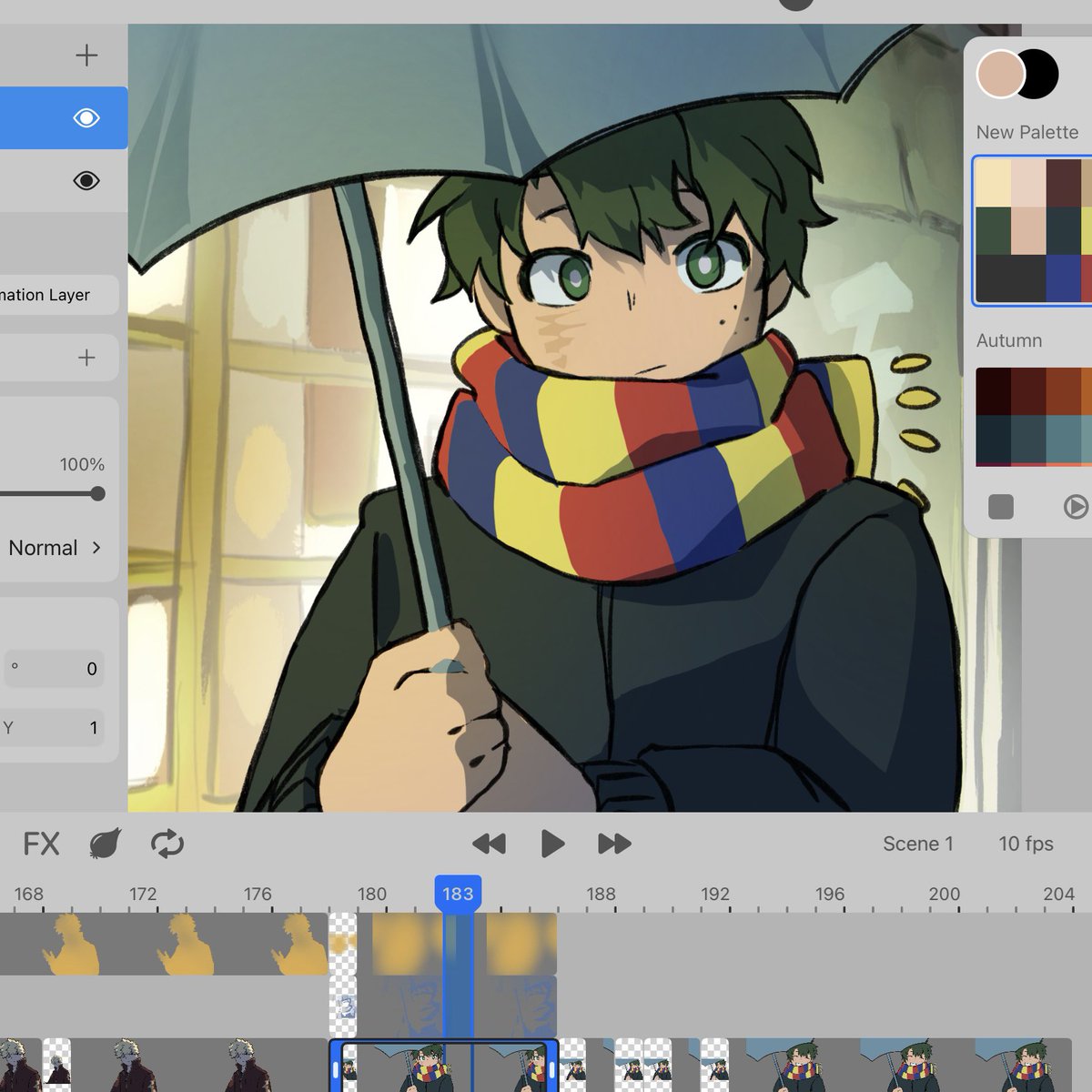Click the left trim handle of selected clip
Viewport: 1092px width, 1092px height.
coord(336,1069)
